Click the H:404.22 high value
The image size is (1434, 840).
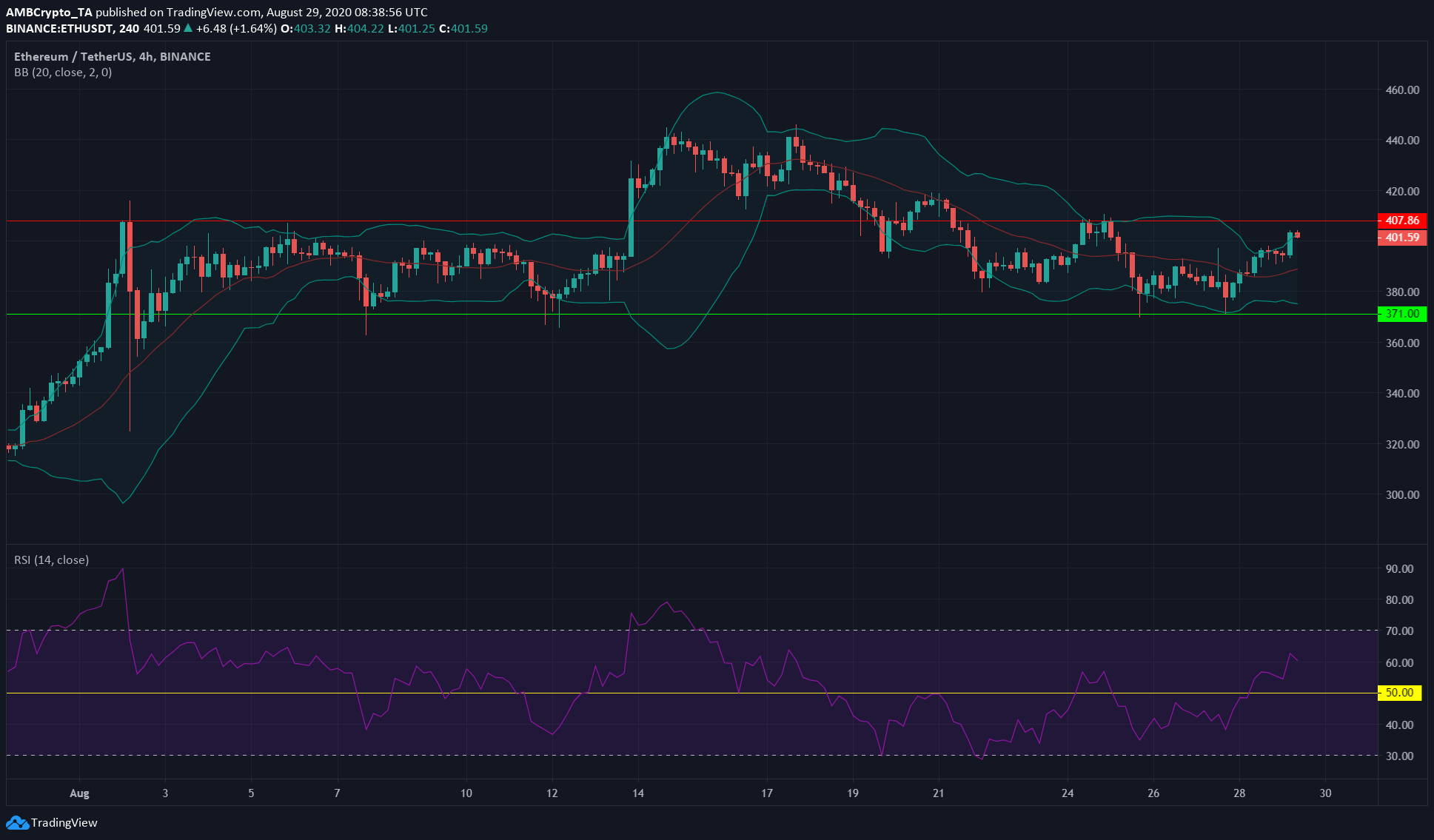pyautogui.click(x=359, y=29)
